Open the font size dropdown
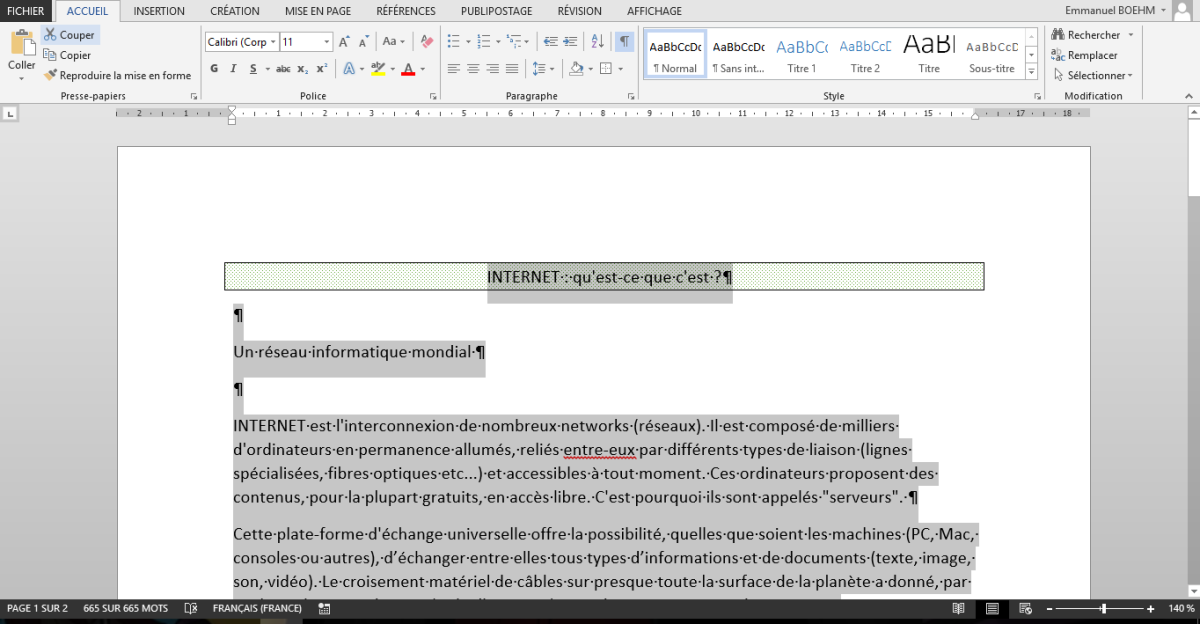 pyautogui.click(x=327, y=42)
